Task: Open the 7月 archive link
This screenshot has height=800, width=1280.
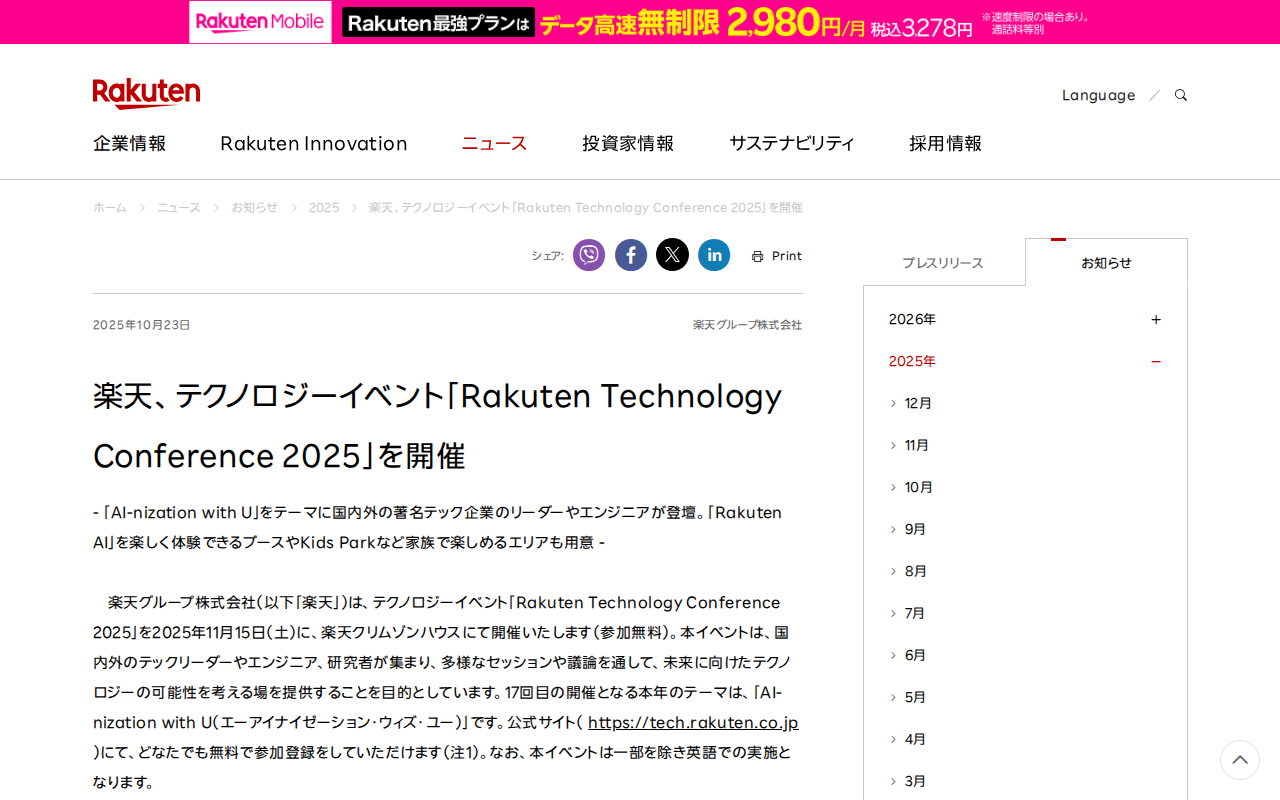Action: click(915, 613)
